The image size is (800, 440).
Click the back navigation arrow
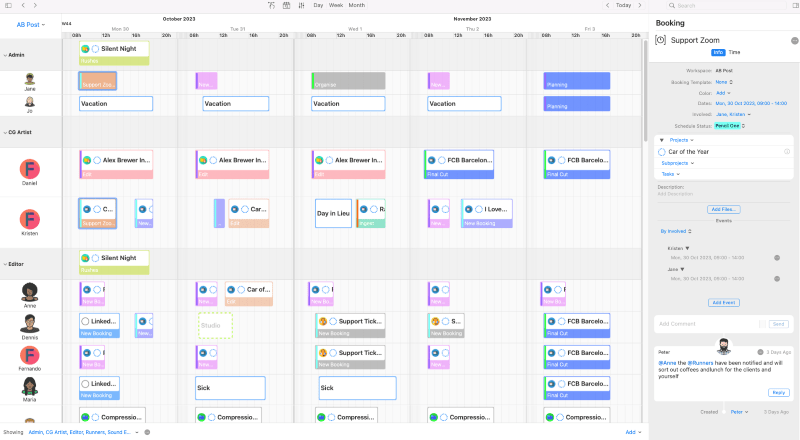22,5
